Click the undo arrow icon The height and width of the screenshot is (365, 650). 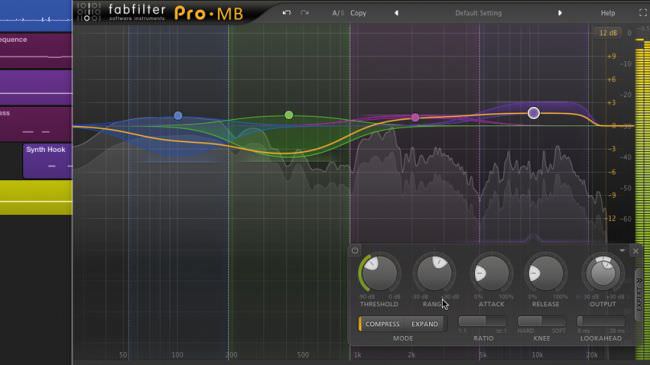point(286,13)
